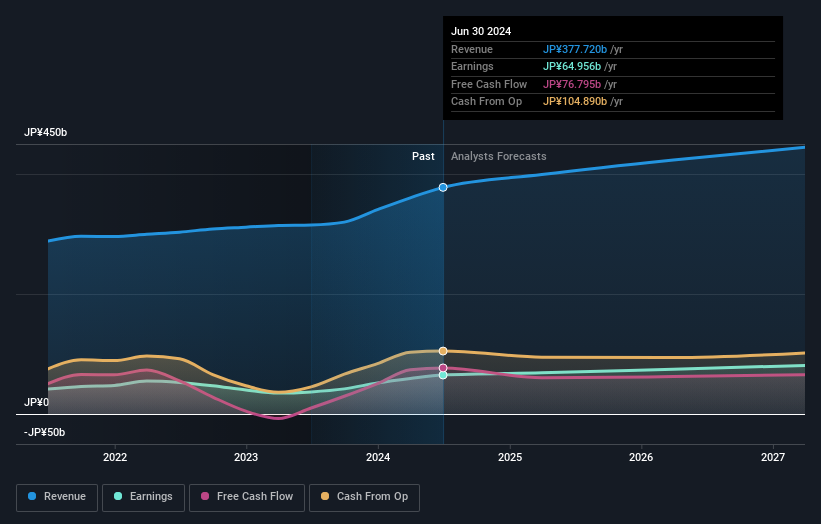Click the blue Revenue data point marker
821x524 pixels.
443,187
